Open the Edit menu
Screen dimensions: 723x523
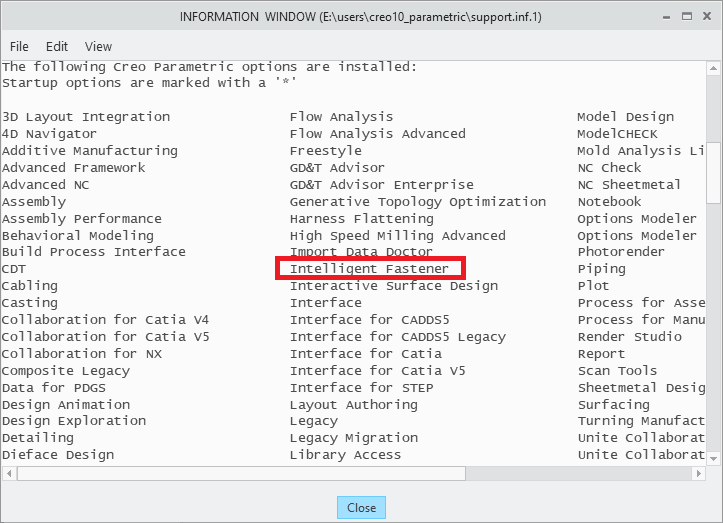click(57, 46)
